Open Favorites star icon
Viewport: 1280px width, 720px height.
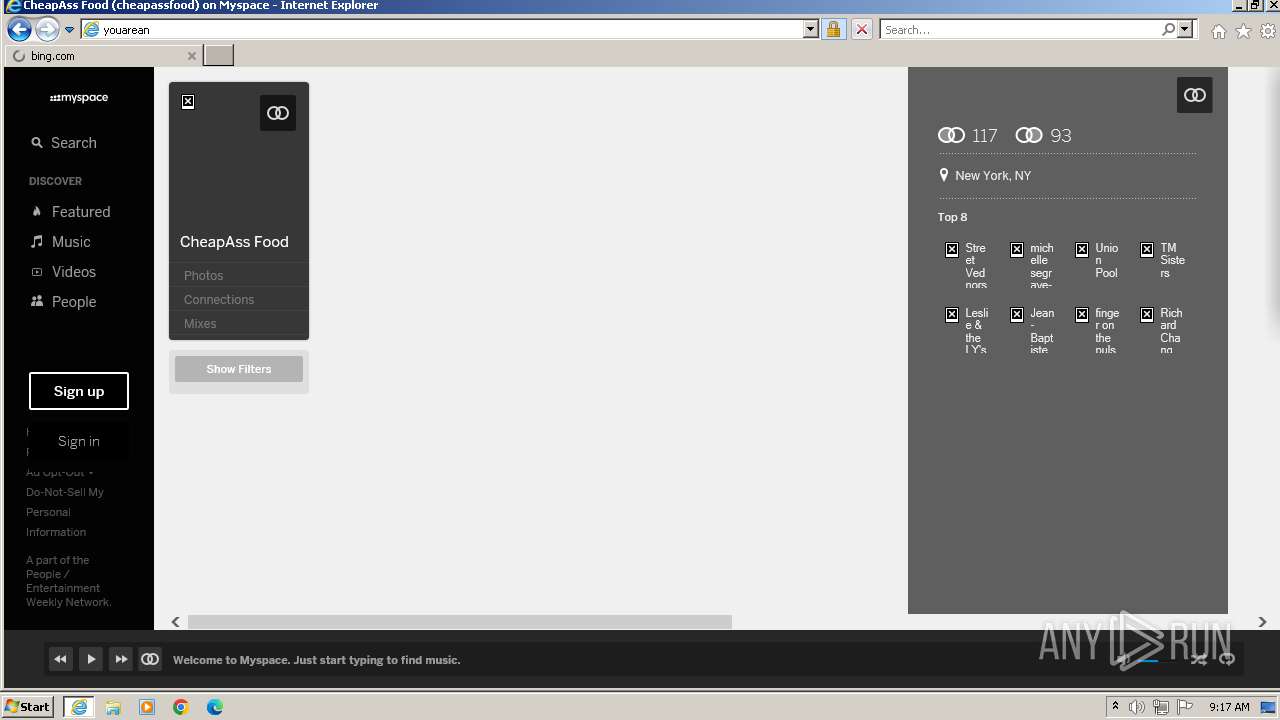pos(1243,31)
